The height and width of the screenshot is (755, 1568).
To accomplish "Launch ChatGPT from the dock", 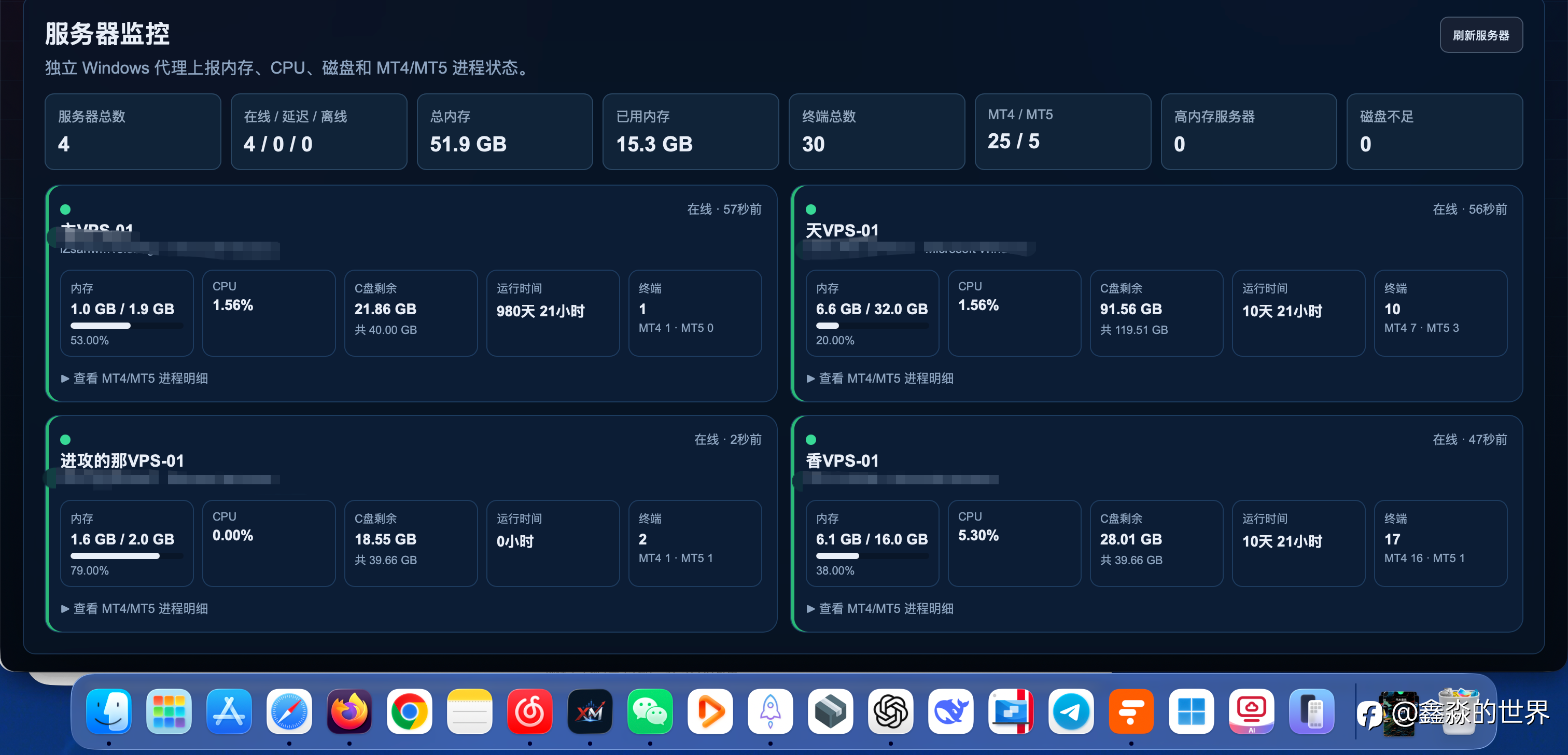I will [890, 711].
